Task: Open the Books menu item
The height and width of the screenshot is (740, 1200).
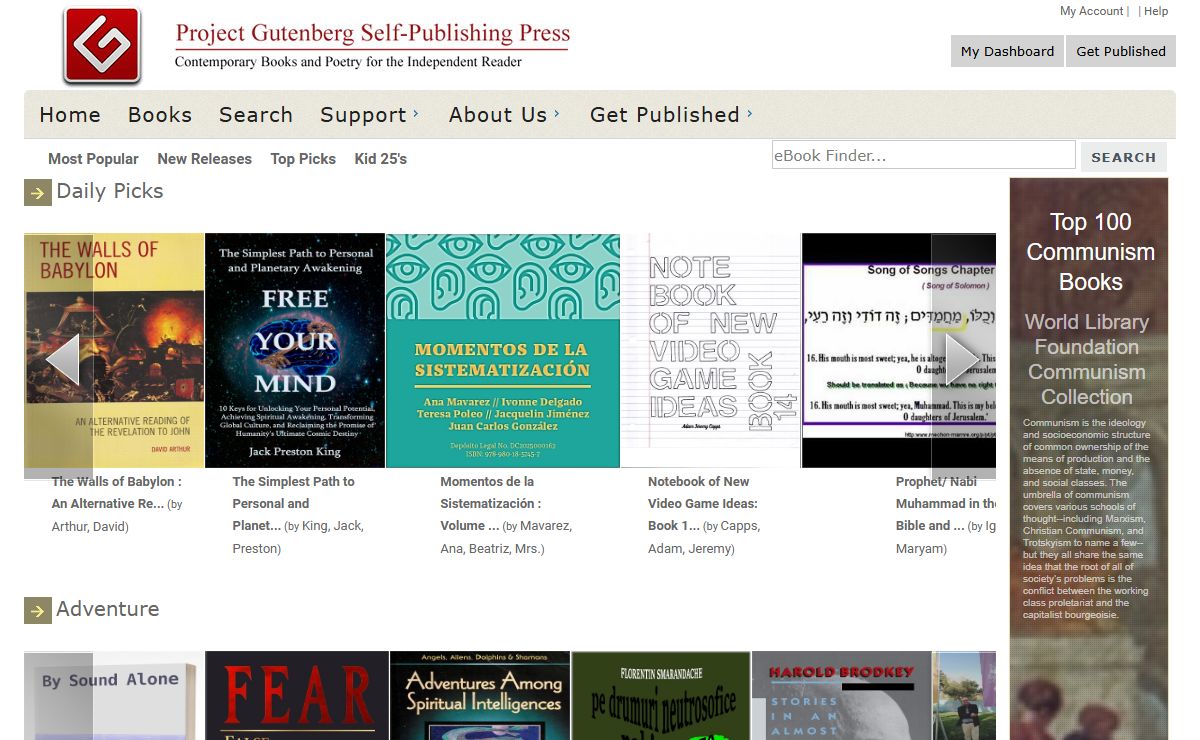Action: point(160,115)
